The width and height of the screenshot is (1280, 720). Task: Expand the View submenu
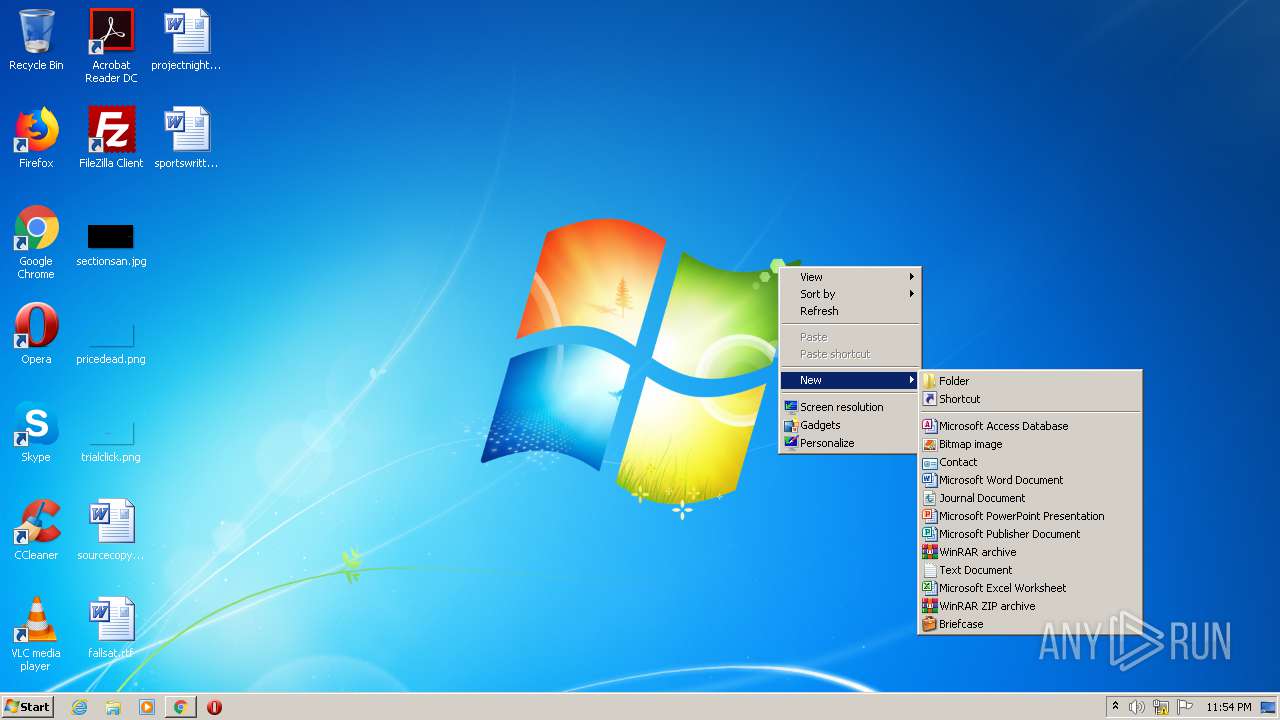pos(849,277)
